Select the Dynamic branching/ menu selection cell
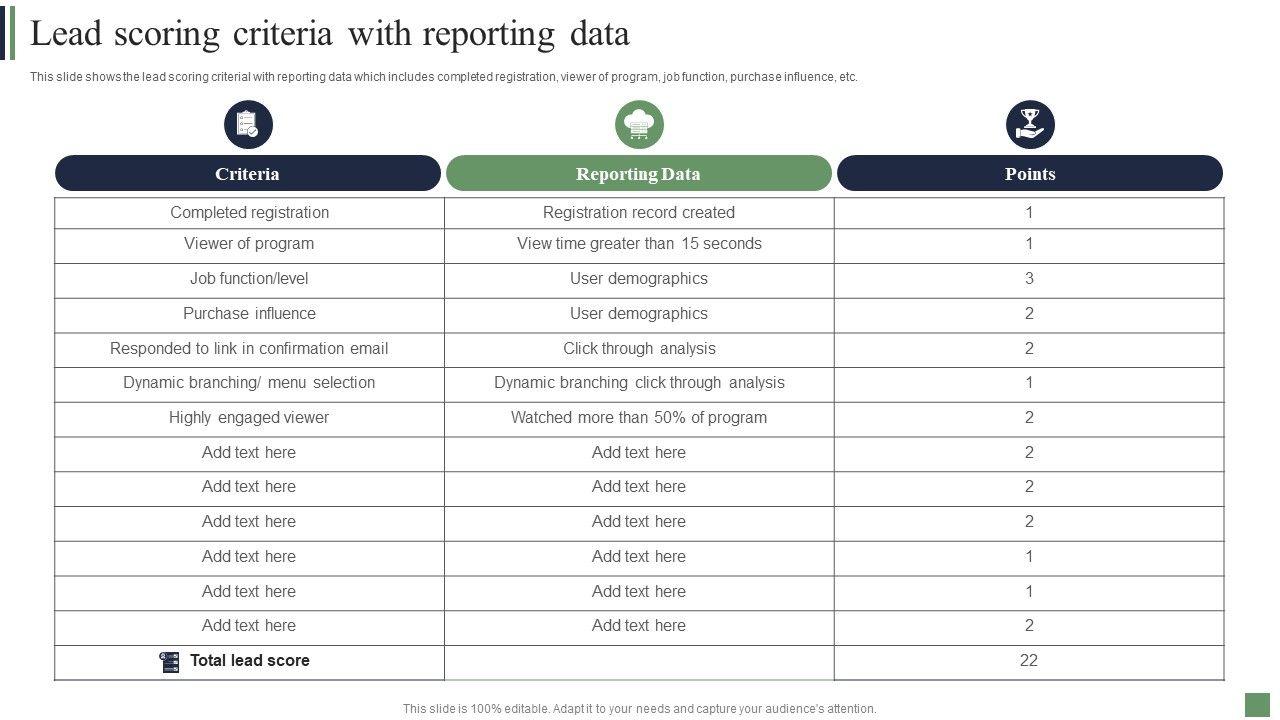 (x=249, y=383)
